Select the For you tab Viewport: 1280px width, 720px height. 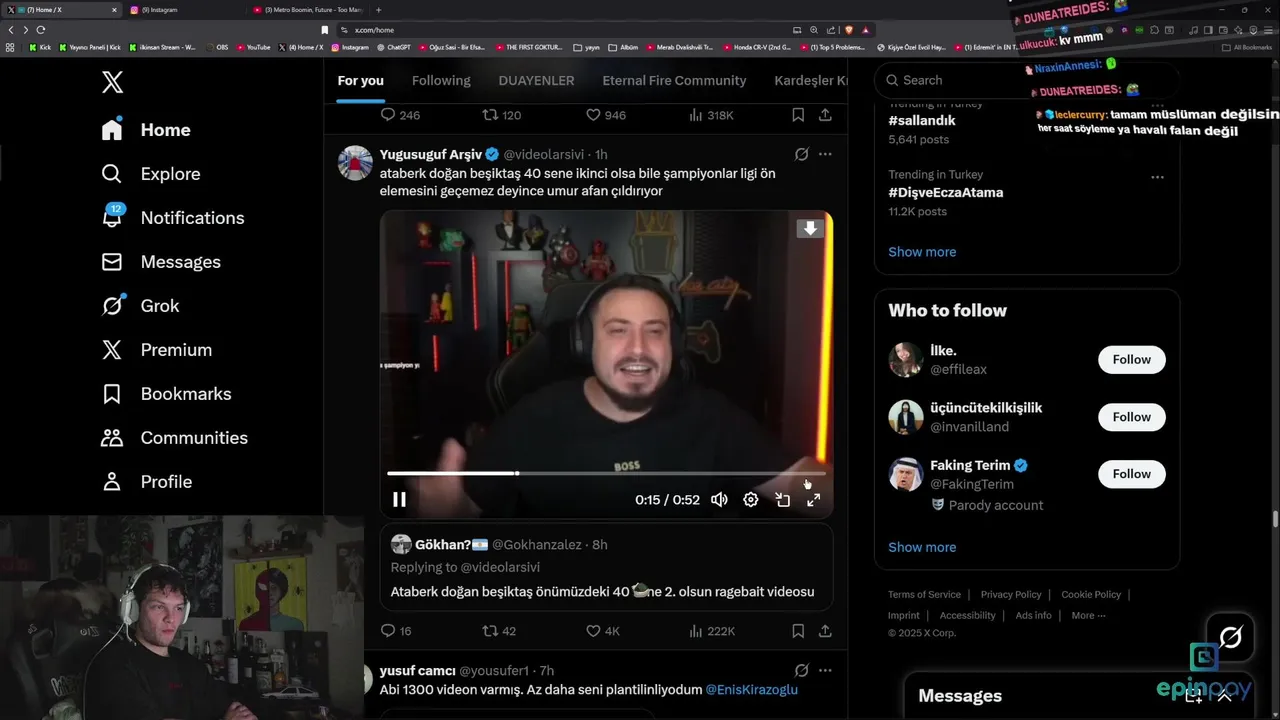point(360,80)
